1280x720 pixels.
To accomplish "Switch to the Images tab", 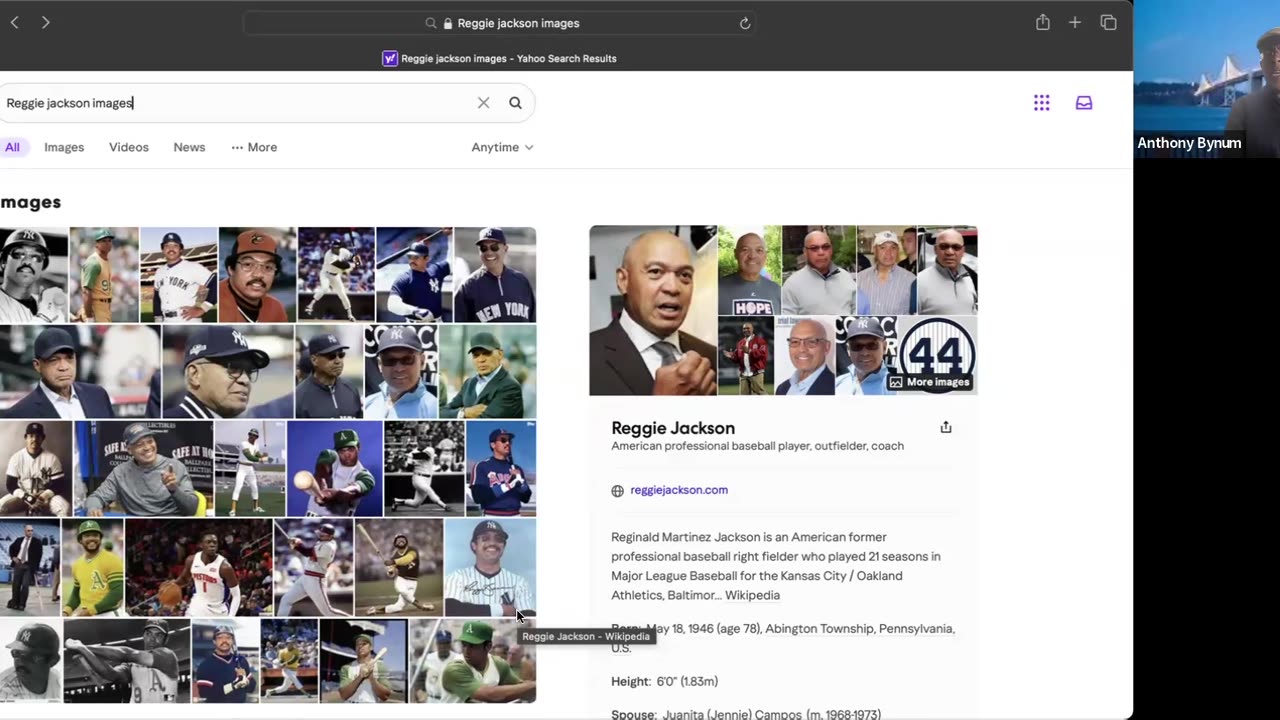I will coord(64,147).
